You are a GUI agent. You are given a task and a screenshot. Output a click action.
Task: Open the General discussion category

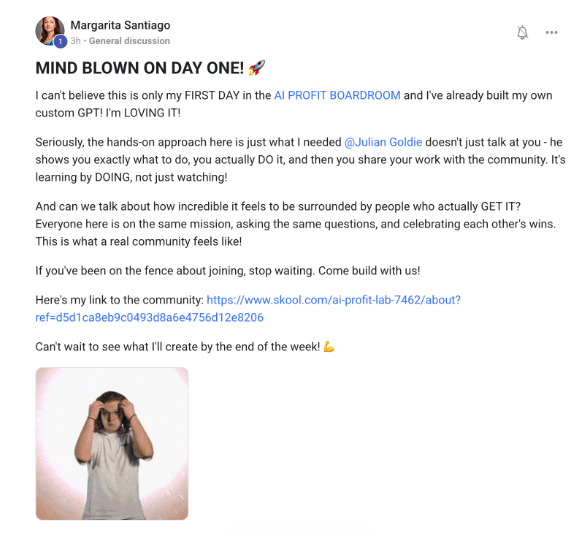pyautogui.click(x=129, y=41)
